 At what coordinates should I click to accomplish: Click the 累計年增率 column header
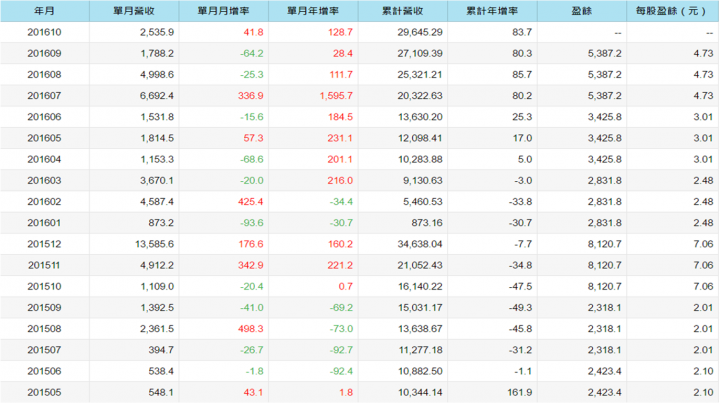point(492,11)
